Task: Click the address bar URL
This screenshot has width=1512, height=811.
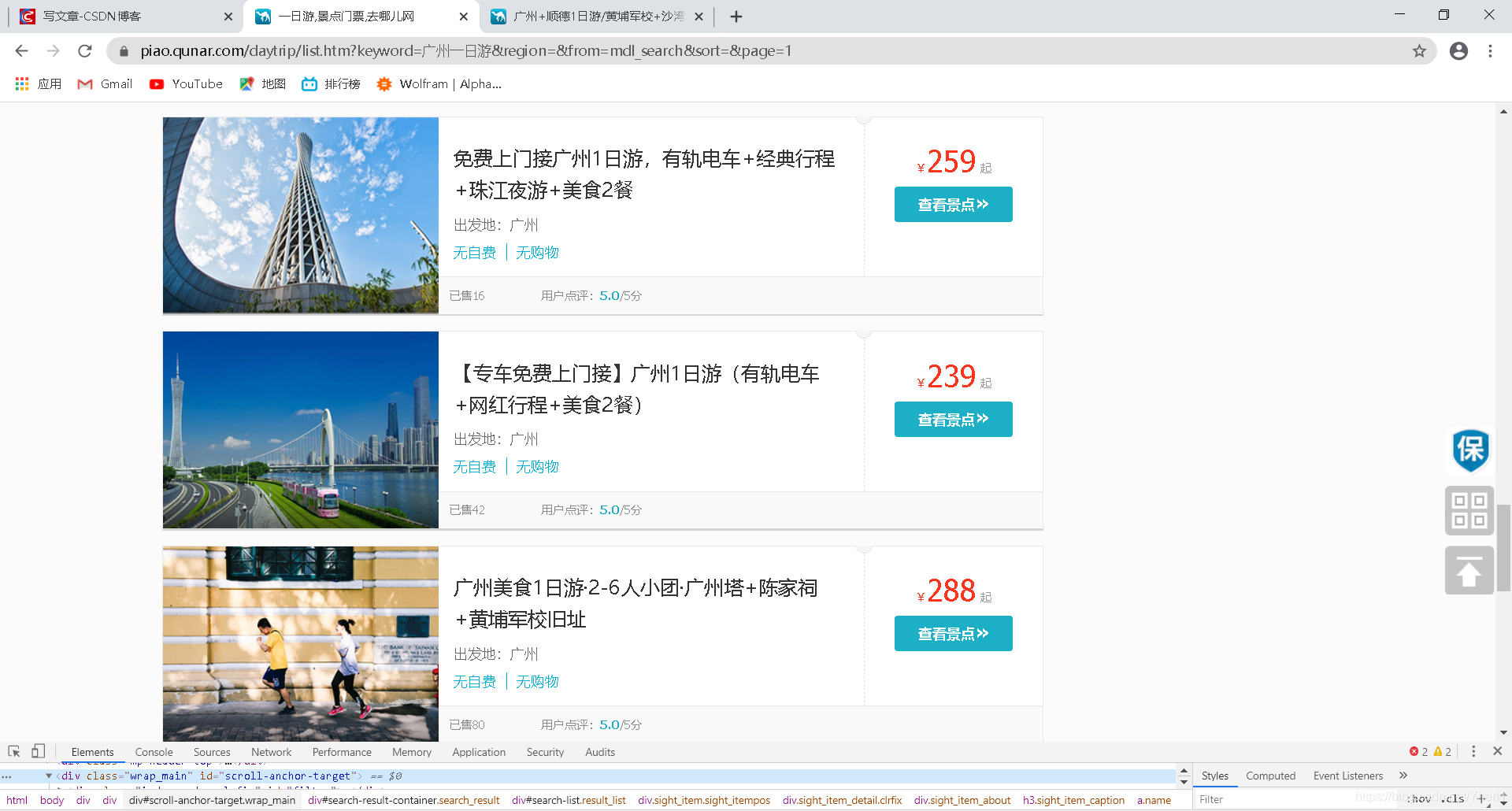Action: (465, 51)
